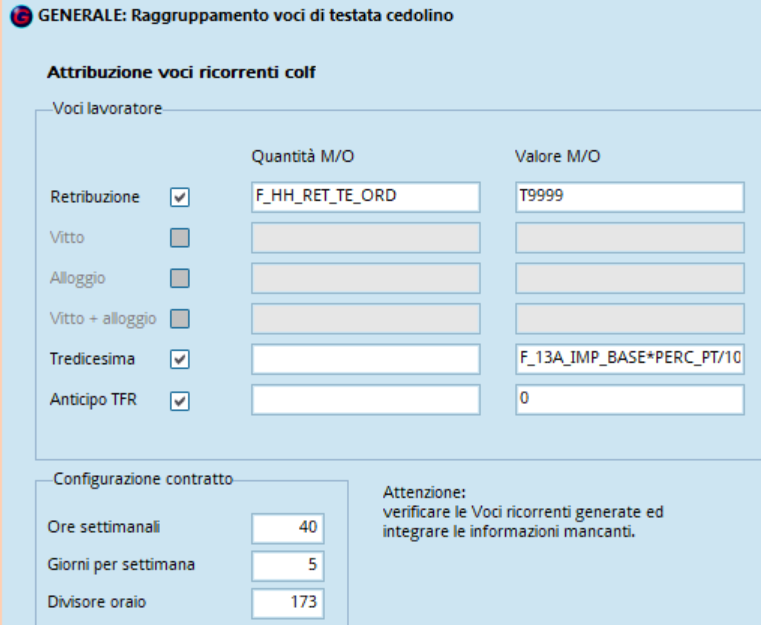The width and height of the screenshot is (761, 625).
Task: Click Tredicesima value field F_13A_IMP_BASE formula
Action: 629,359
